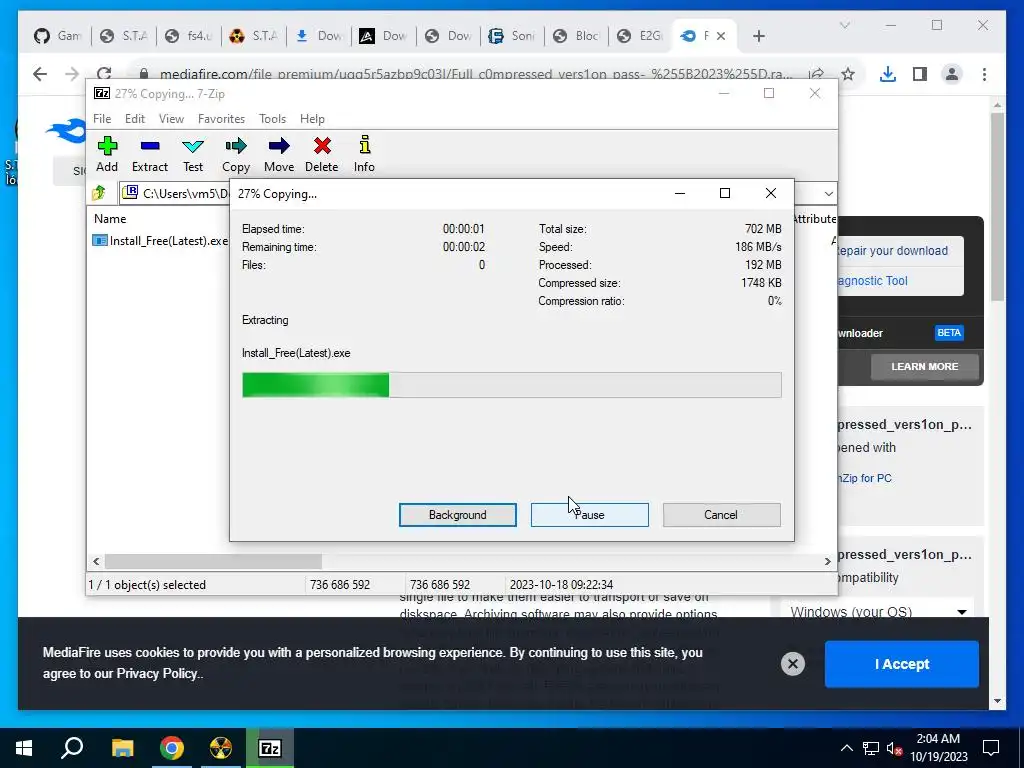The image size is (1024, 768).
Task: Click the I Accept cookies button
Action: pyautogui.click(x=901, y=664)
